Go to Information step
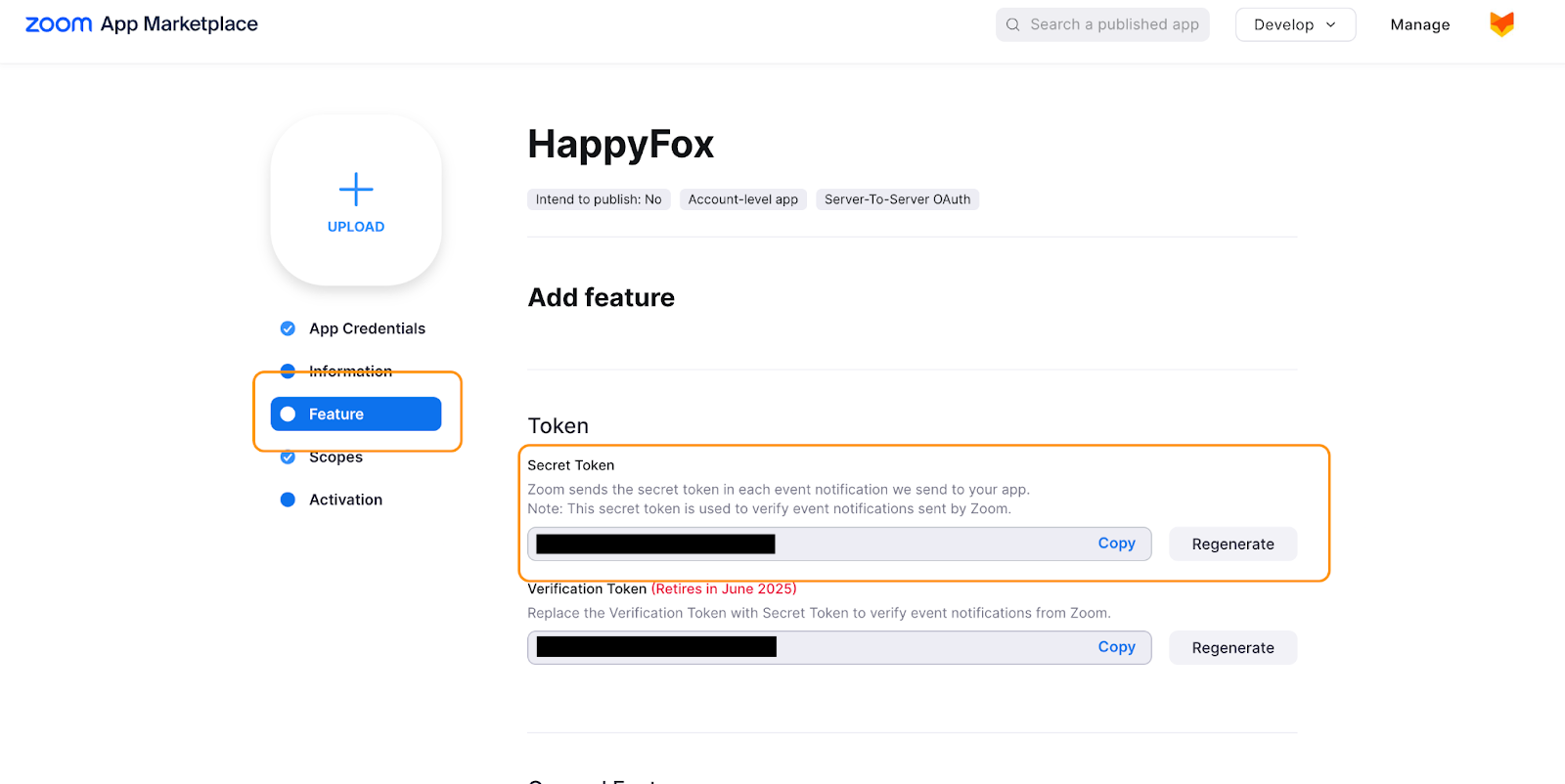The image size is (1565, 784). 350,371
